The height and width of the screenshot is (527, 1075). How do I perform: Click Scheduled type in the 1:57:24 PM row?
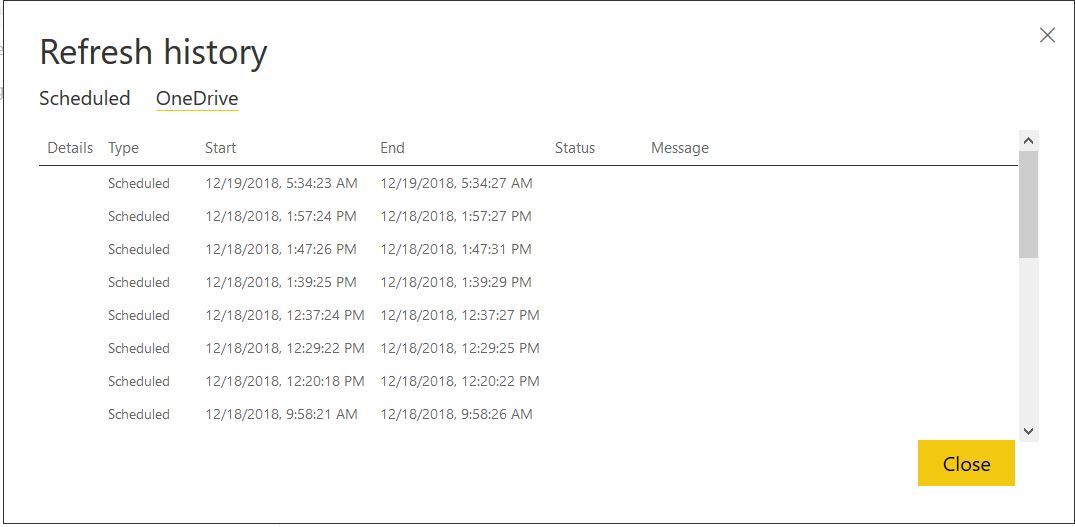[x=138, y=217]
